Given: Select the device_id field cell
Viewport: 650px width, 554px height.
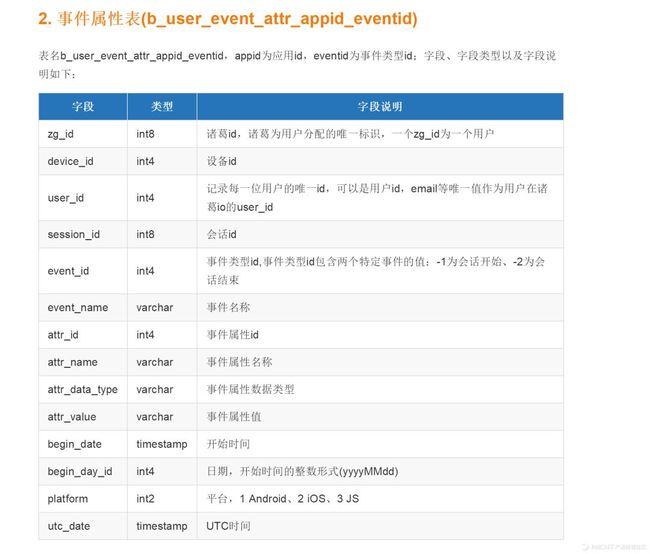Looking at the screenshot, I should pos(83,161).
